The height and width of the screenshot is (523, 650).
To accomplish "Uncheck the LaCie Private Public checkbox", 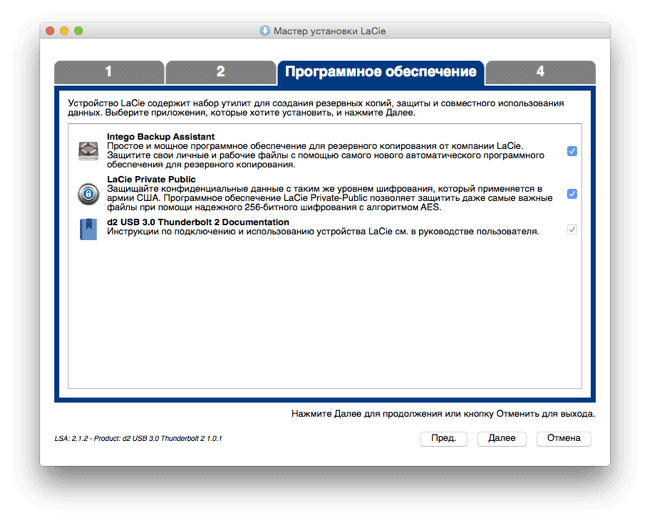I will 572,194.
